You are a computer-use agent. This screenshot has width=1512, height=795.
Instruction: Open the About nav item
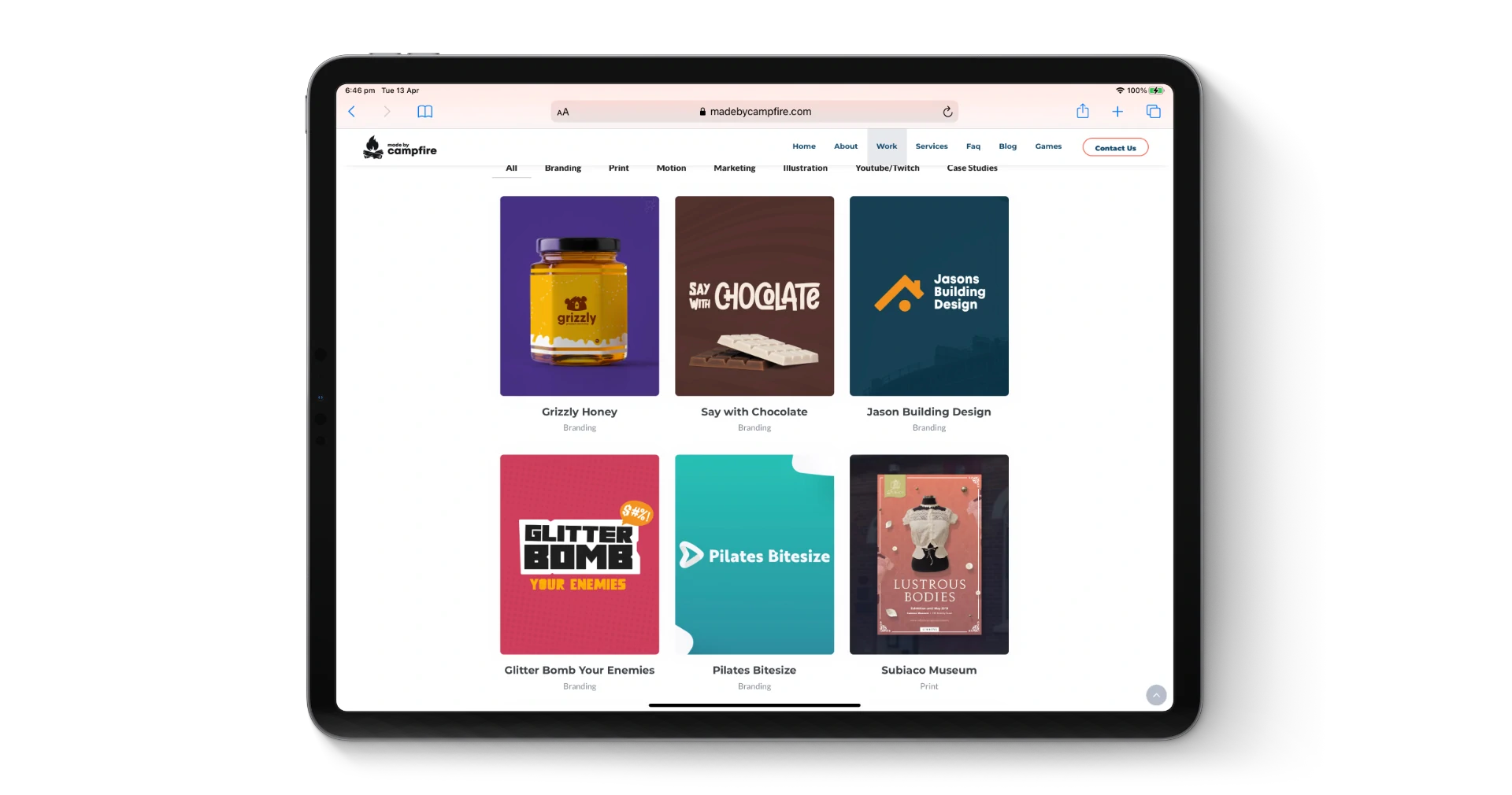(x=846, y=146)
